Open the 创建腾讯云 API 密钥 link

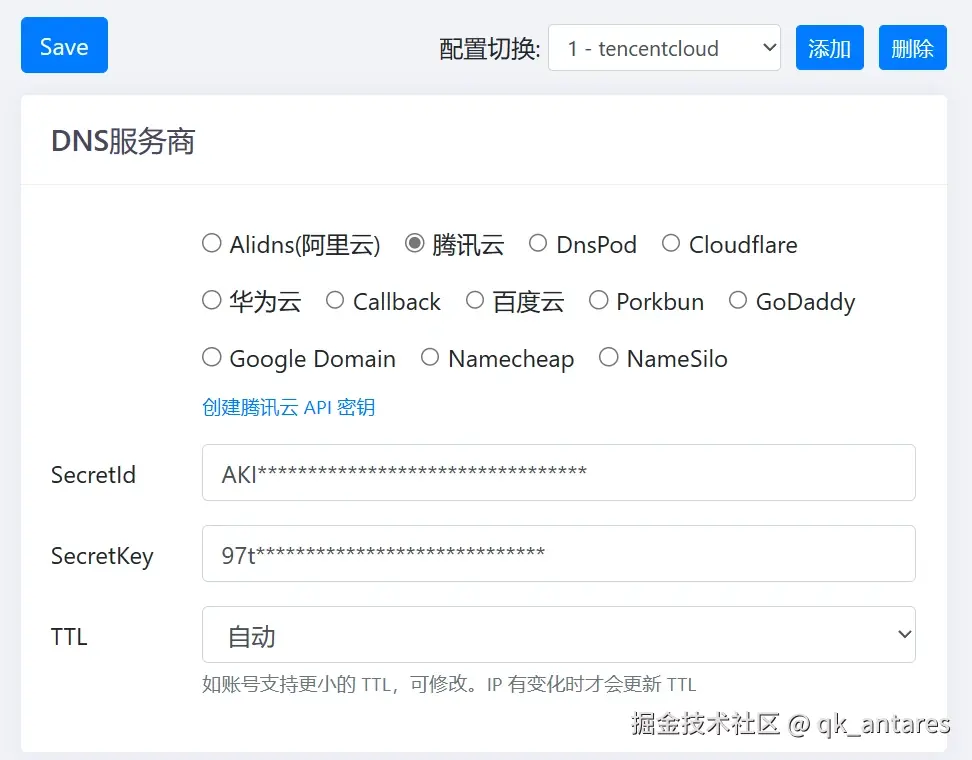288,407
